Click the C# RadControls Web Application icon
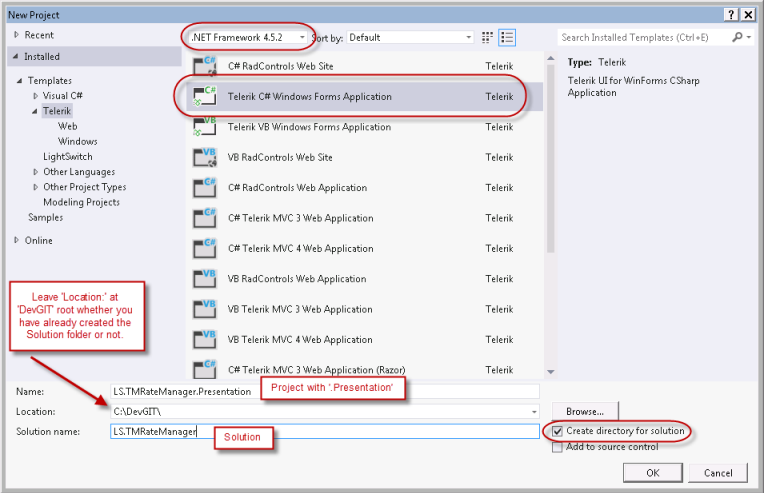 pos(205,188)
